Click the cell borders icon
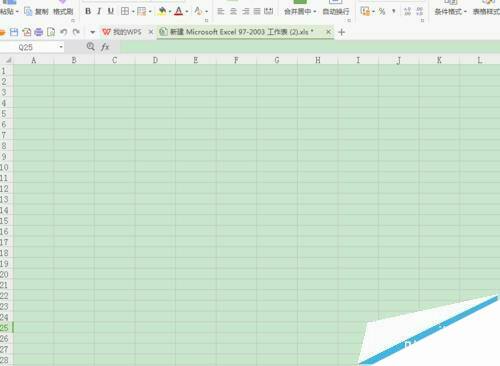The width and height of the screenshot is (500, 366). point(125,11)
